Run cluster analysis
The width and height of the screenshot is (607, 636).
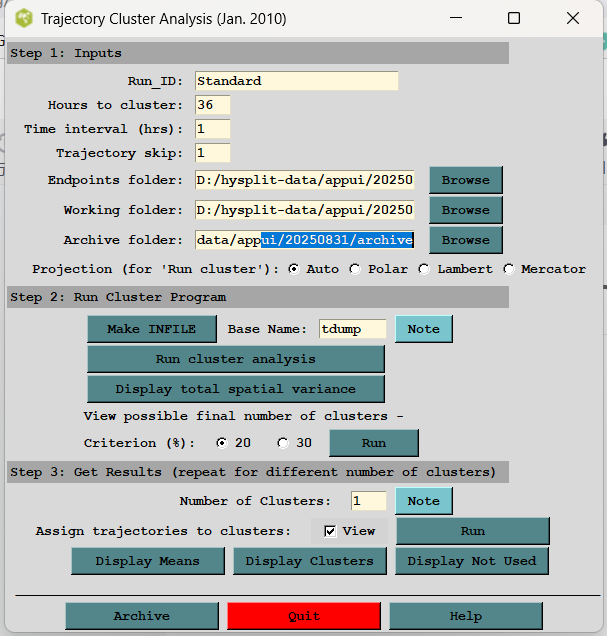pyautogui.click(x=236, y=359)
